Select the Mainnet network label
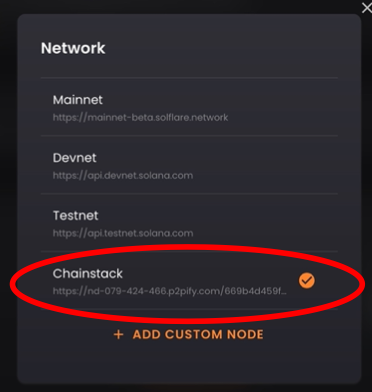This screenshot has height=392, width=372. pyautogui.click(x=78, y=100)
